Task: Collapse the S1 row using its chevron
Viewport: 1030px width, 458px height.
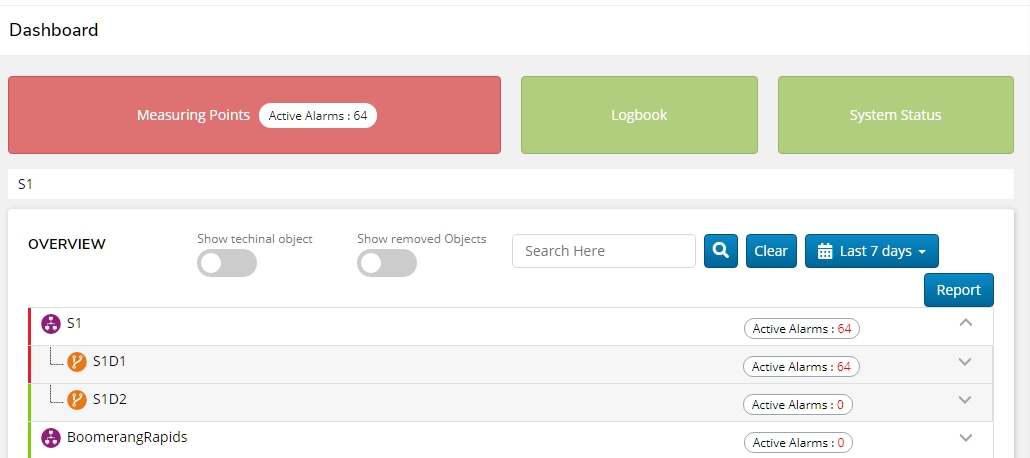Action: click(965, 323)
